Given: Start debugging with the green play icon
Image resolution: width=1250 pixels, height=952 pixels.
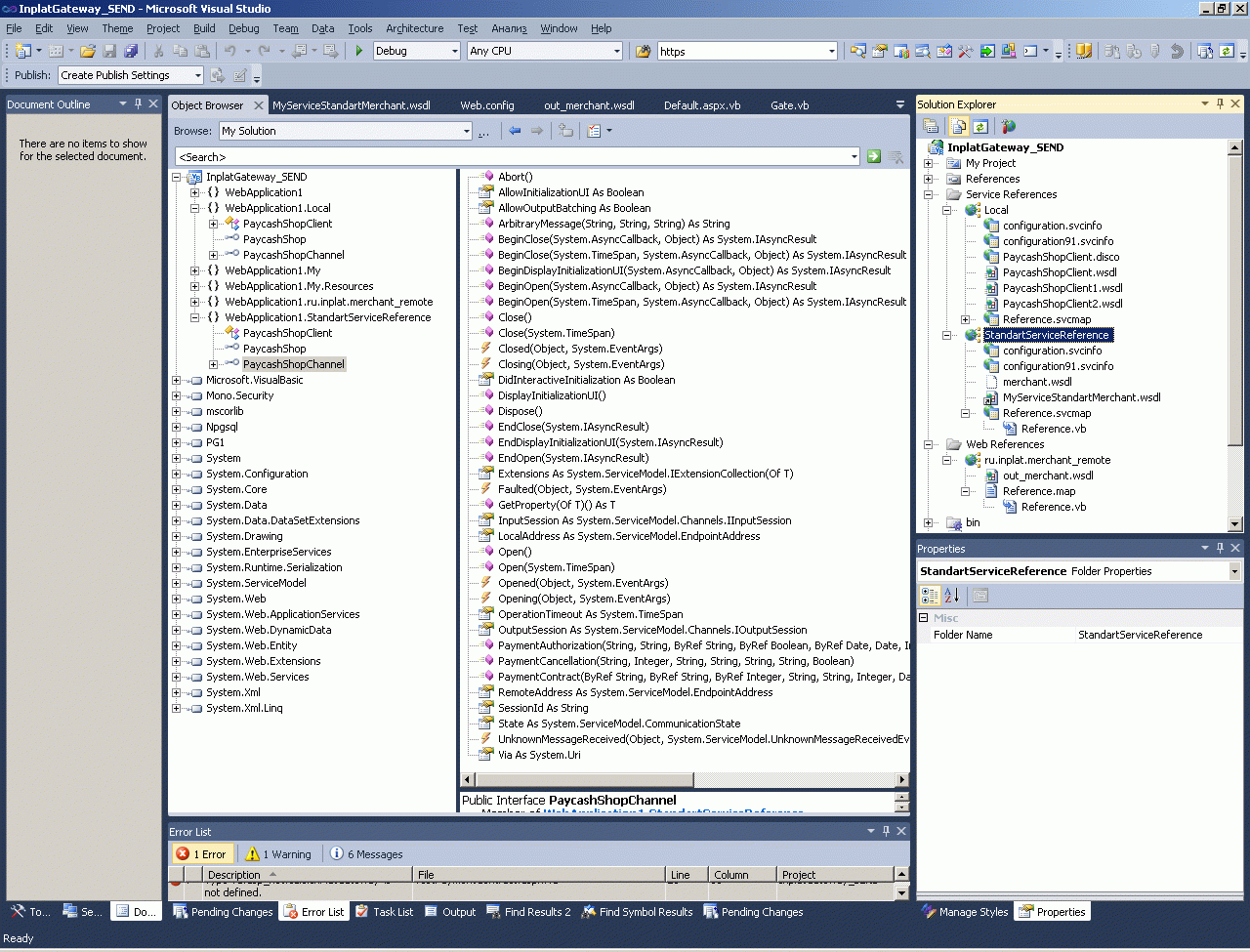Looking at the screenshot, I should (x=359, y=51).
